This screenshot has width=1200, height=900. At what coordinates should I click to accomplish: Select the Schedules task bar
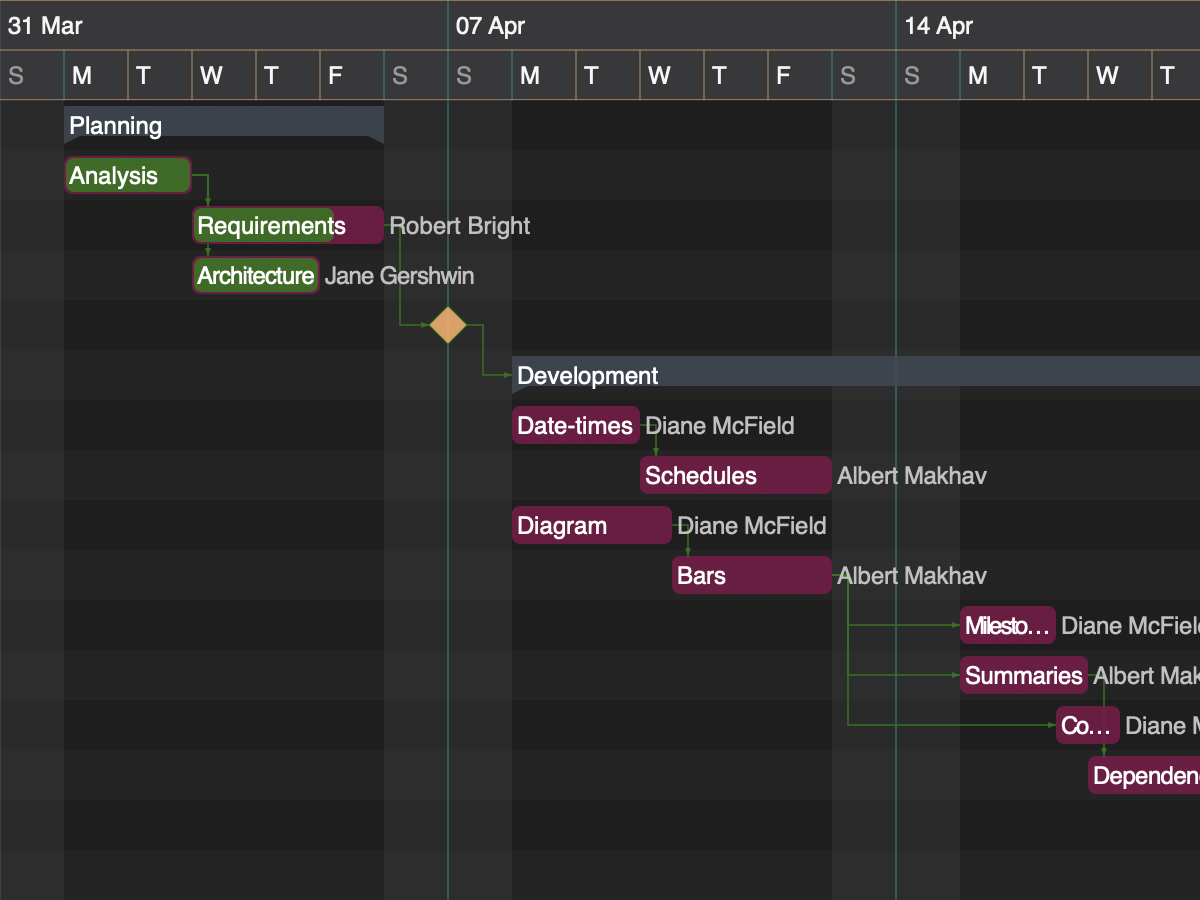(735, 475)
